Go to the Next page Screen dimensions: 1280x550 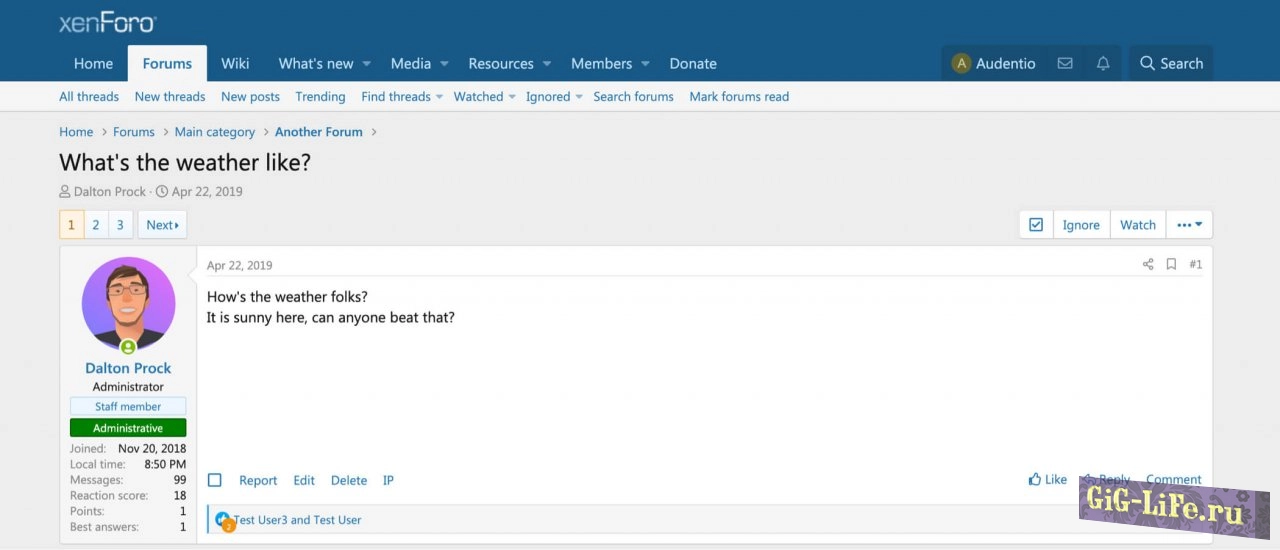click(162, 225)
